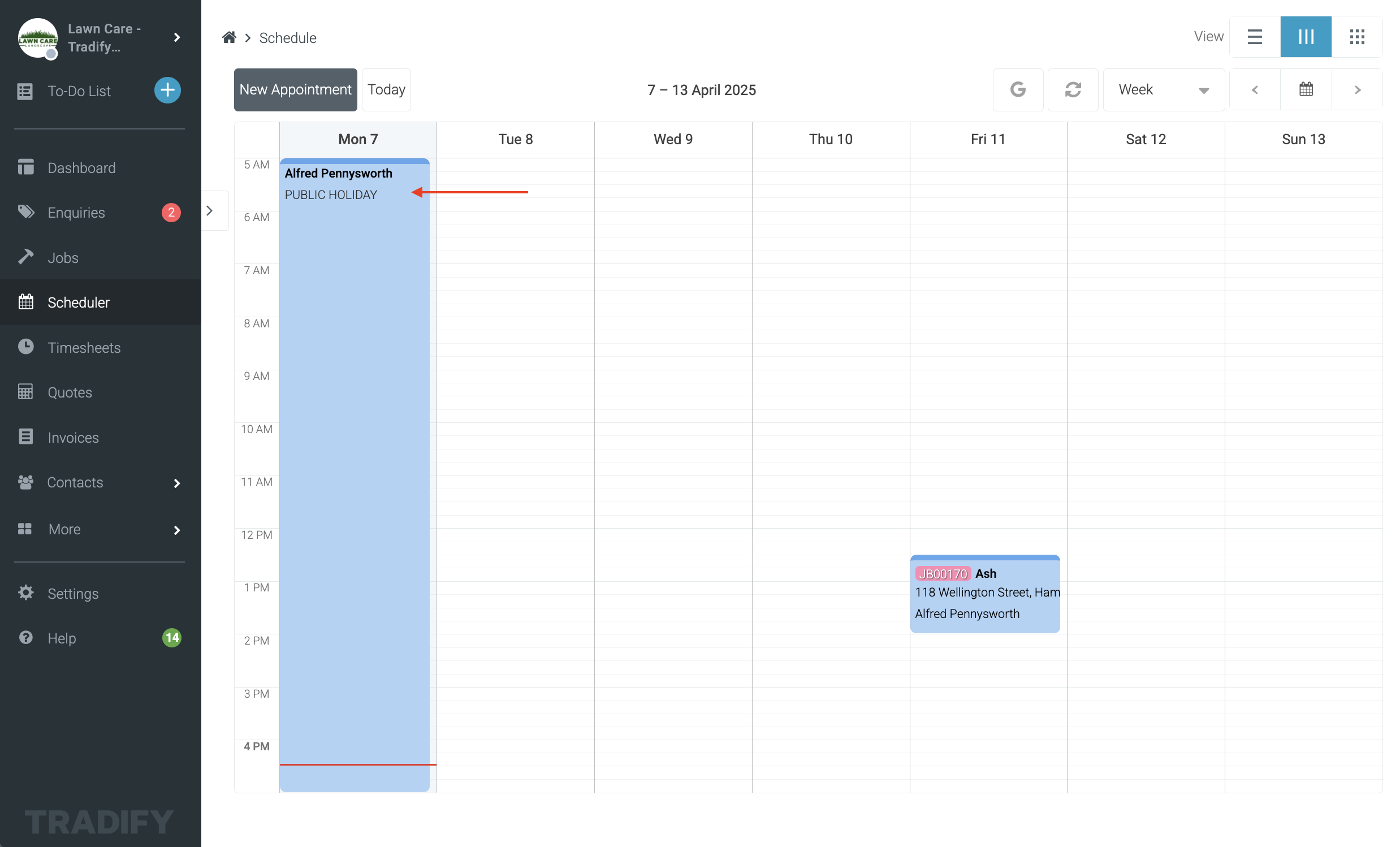Click the Sun 13 day header

[1303, 140]
